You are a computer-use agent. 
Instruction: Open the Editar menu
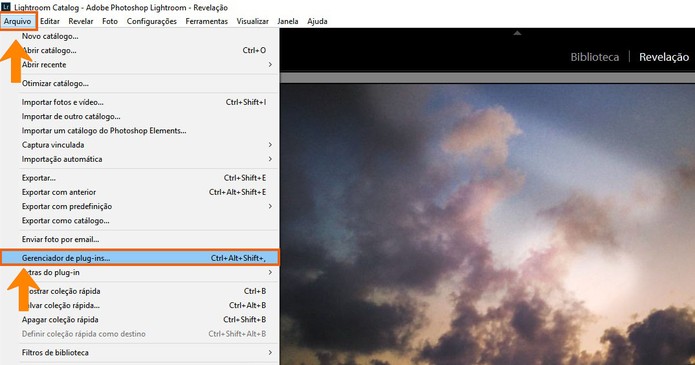[50, 21]
